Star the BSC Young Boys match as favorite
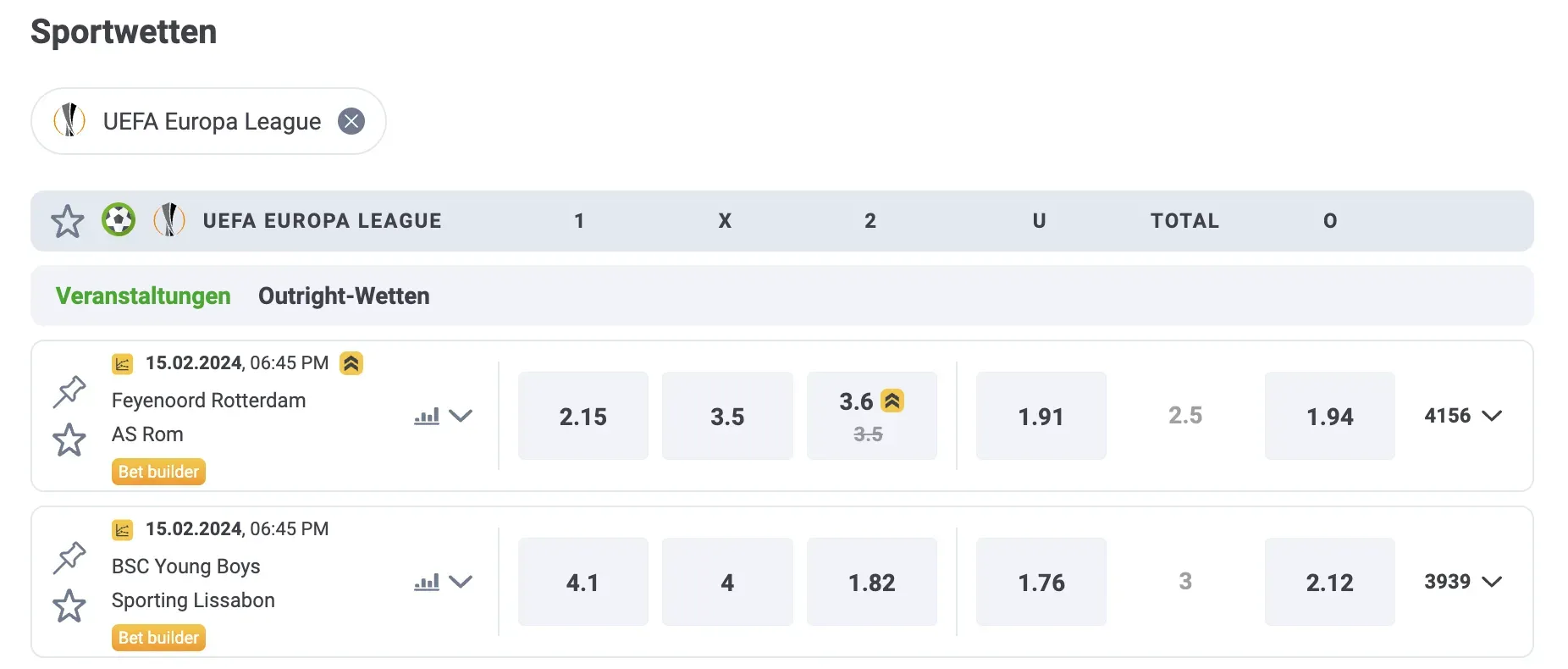1568x669 pixels. click(x=69, y=606)
